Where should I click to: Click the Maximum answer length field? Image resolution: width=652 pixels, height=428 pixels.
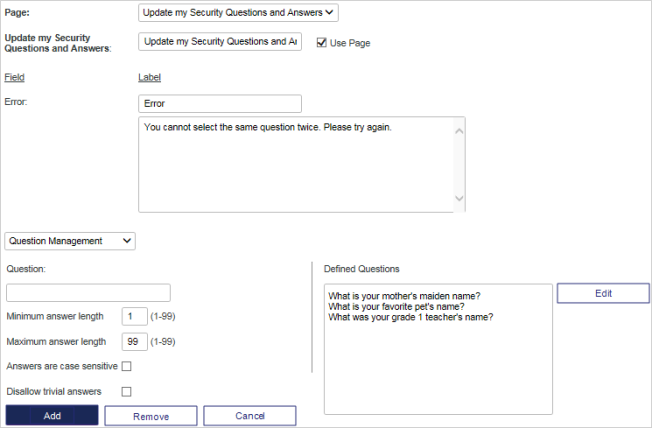pyautogui.click(x=134, y=341)
